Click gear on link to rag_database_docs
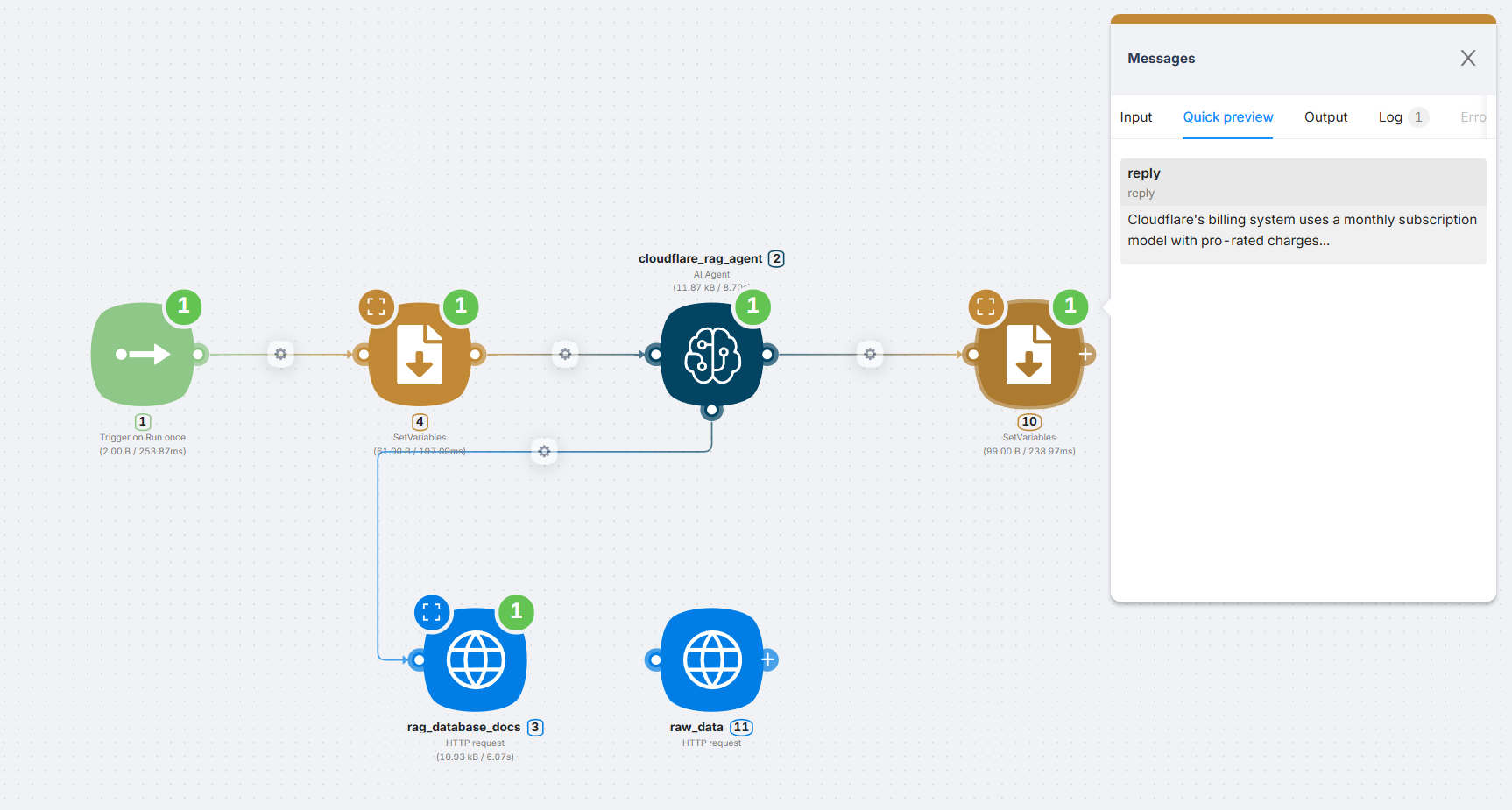This screenshot has width=1512, height=810. [544, 452]
